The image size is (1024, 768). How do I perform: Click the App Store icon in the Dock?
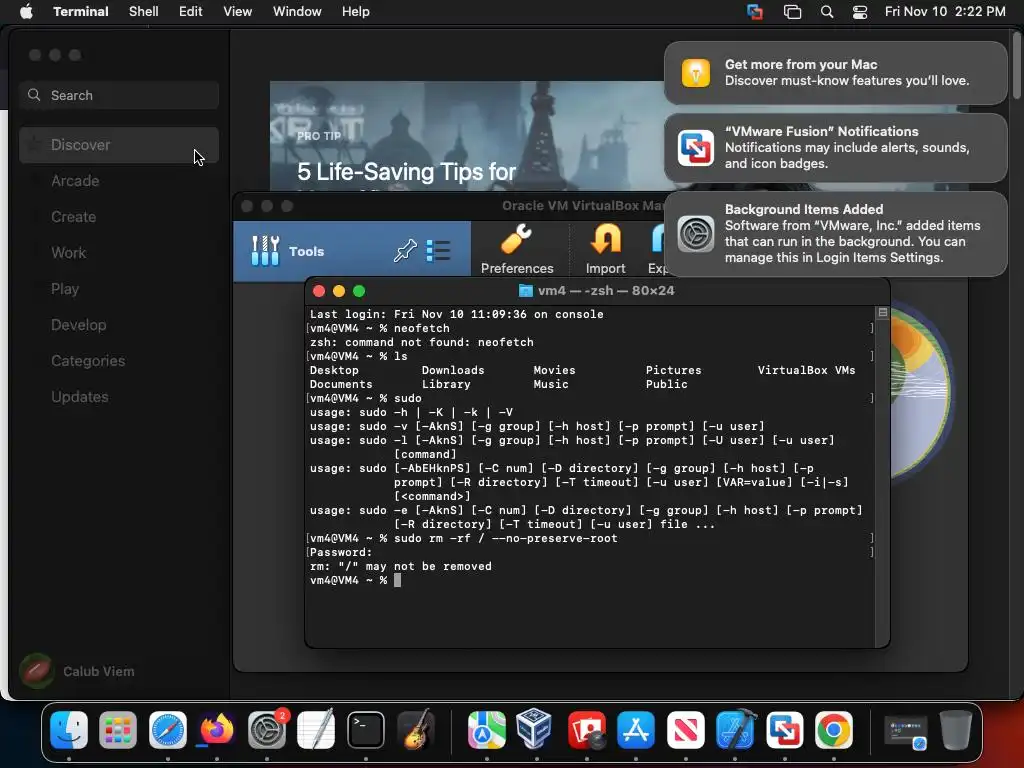[635, 729]
